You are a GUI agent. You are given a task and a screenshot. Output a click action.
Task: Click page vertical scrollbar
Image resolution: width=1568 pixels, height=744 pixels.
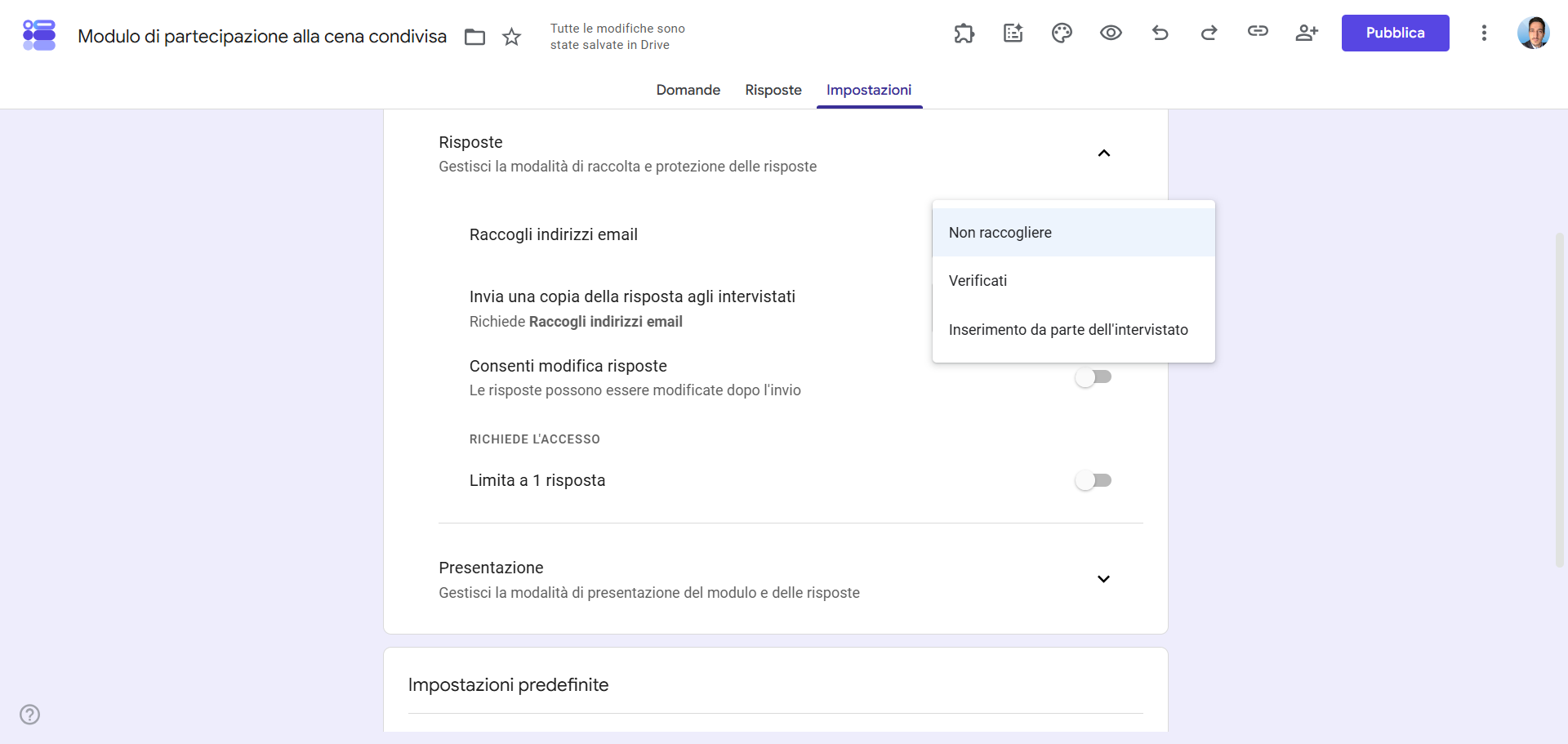1560,400
